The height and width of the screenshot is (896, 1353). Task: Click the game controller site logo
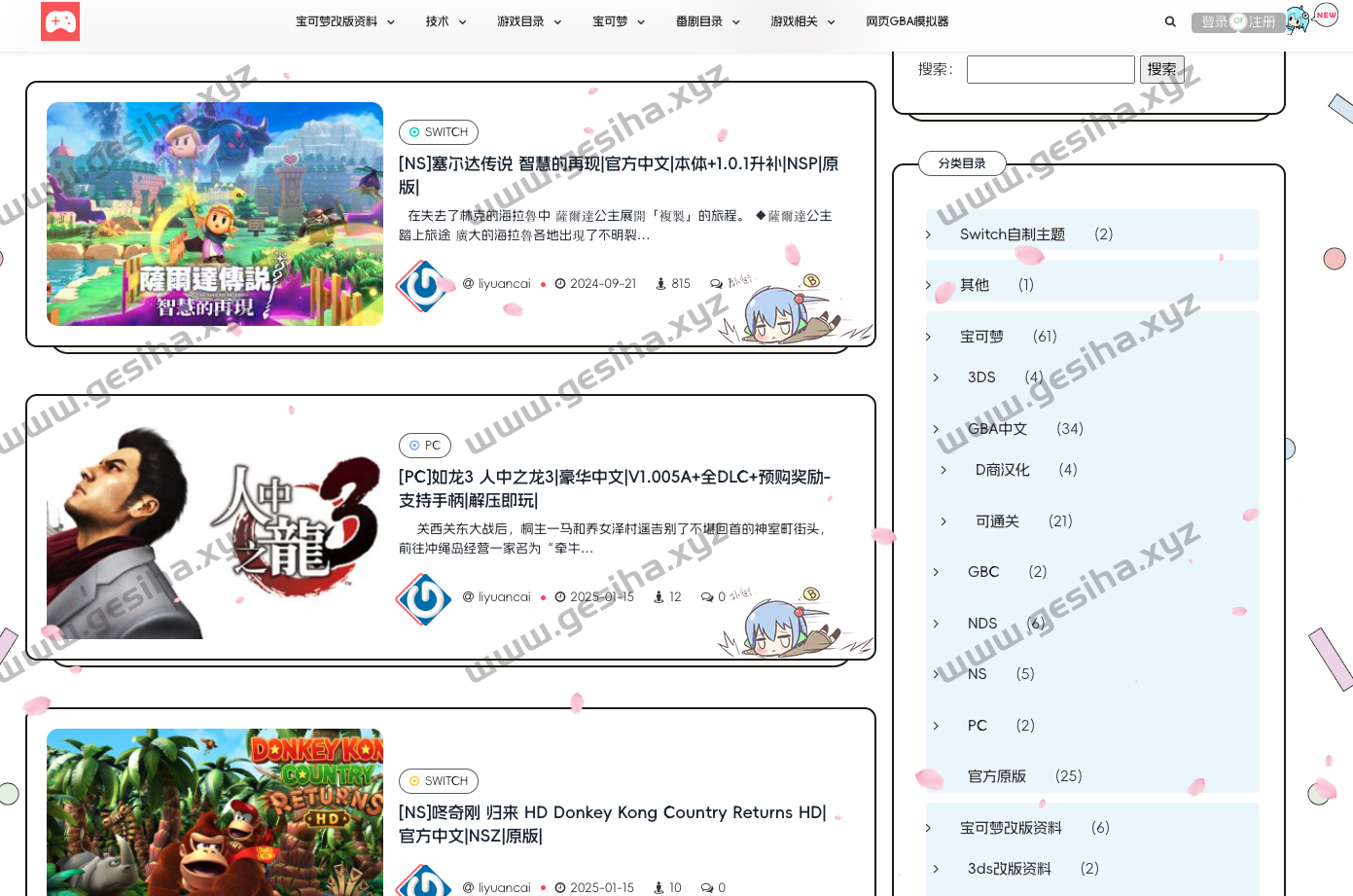(x=60, y=21)
